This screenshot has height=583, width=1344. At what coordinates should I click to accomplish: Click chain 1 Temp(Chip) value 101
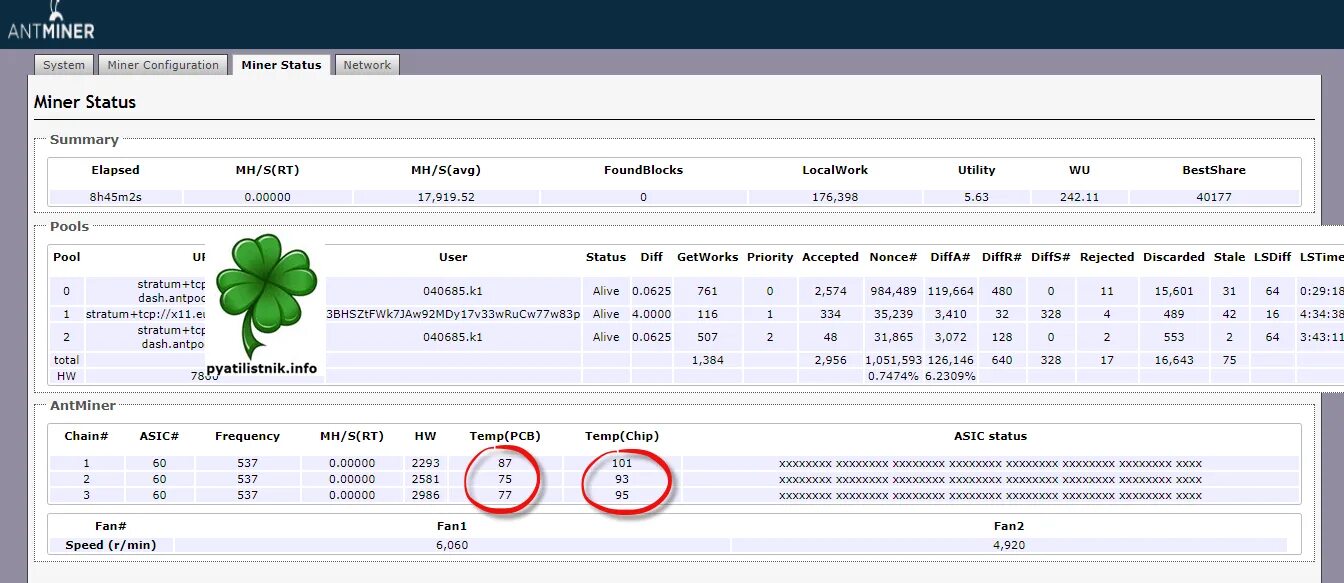tap(622, 463)
